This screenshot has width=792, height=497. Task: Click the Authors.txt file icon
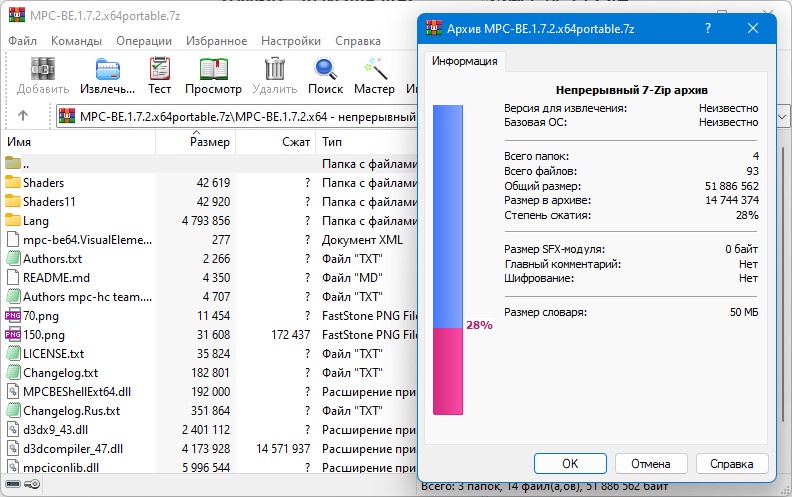13,259
